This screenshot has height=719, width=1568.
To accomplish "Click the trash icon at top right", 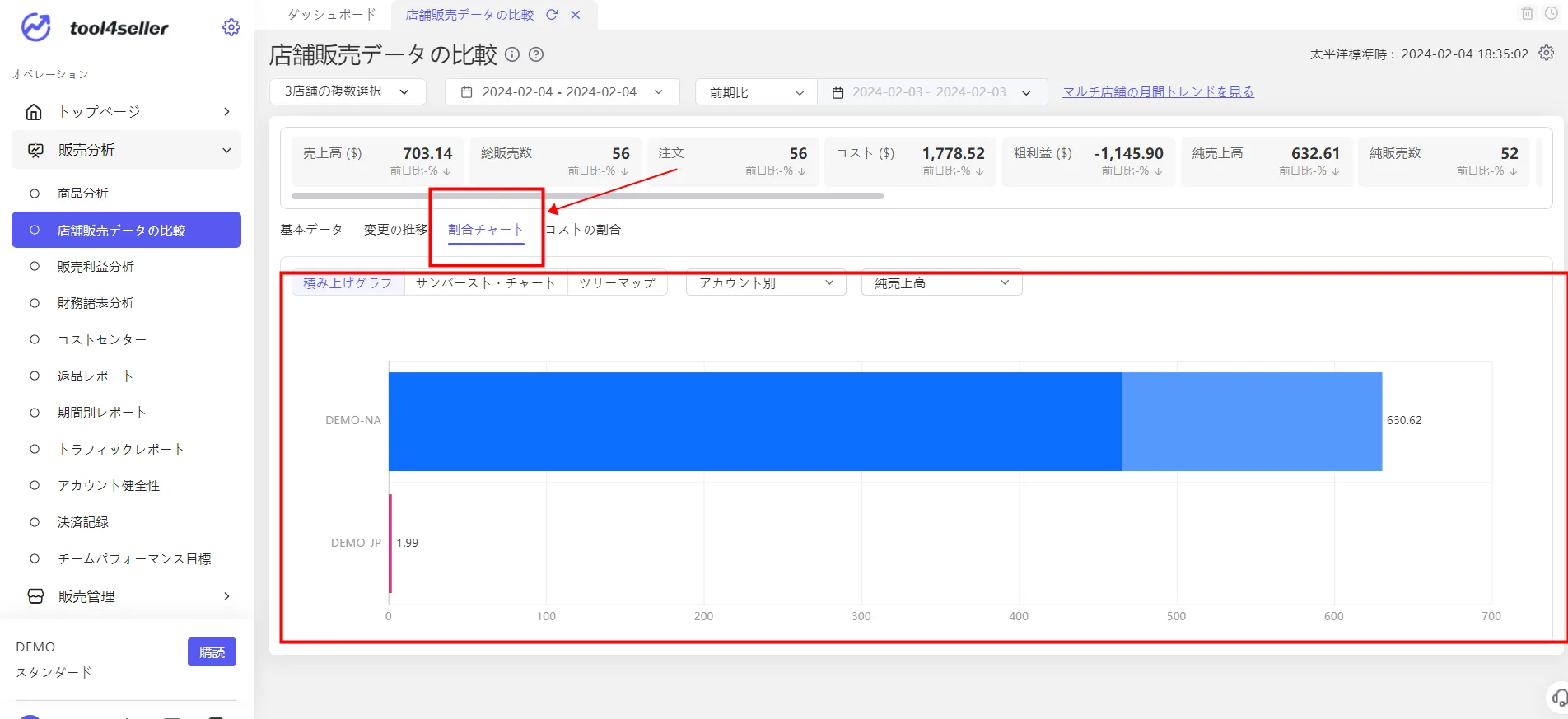I will 1528,13.
